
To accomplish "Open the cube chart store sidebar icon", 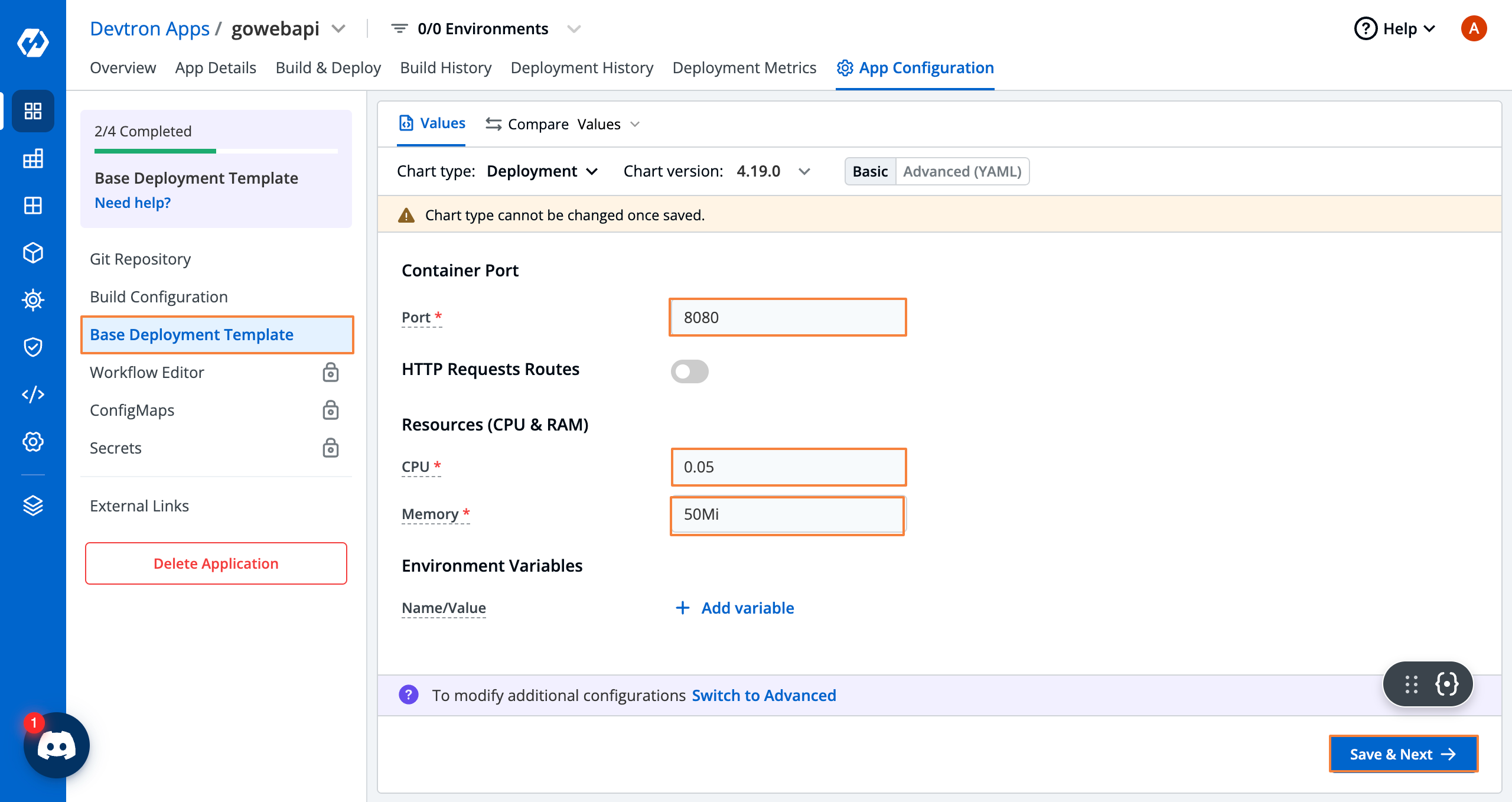I will [x=33, y=253].
